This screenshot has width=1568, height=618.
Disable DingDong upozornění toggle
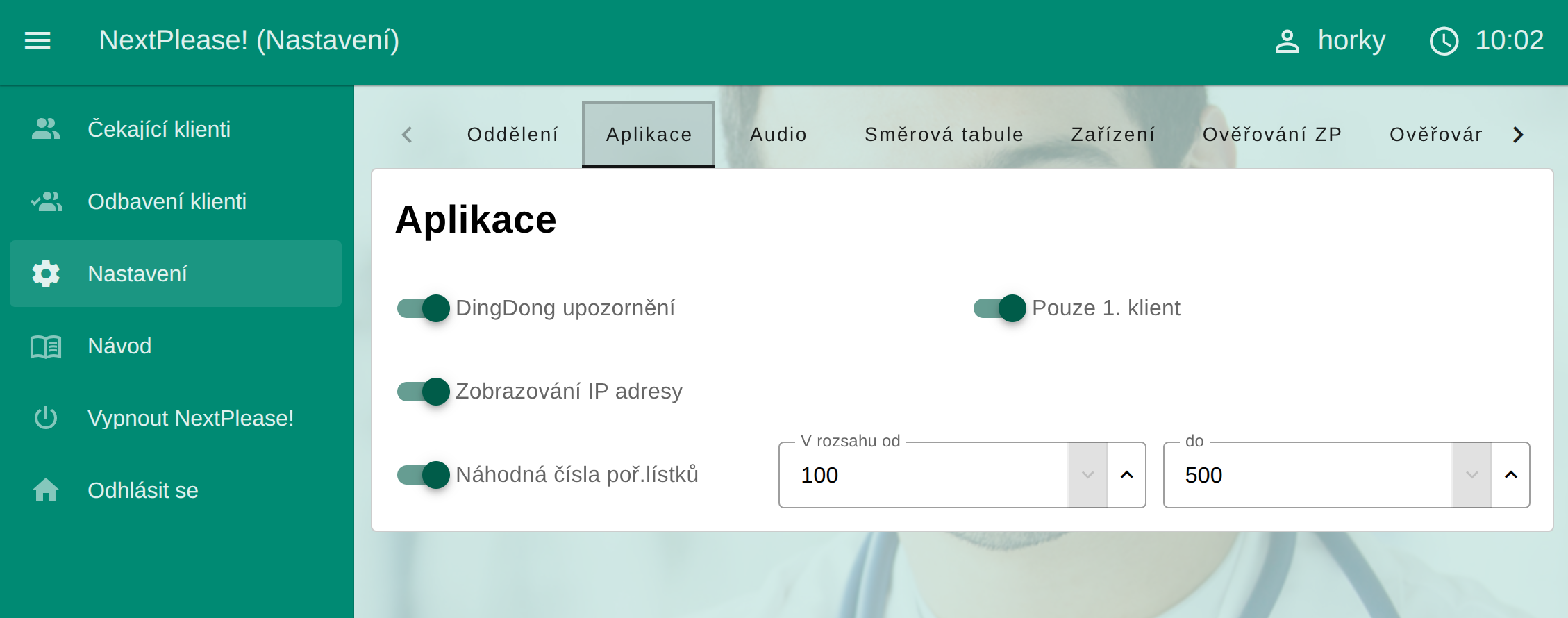tap(424, 308)
